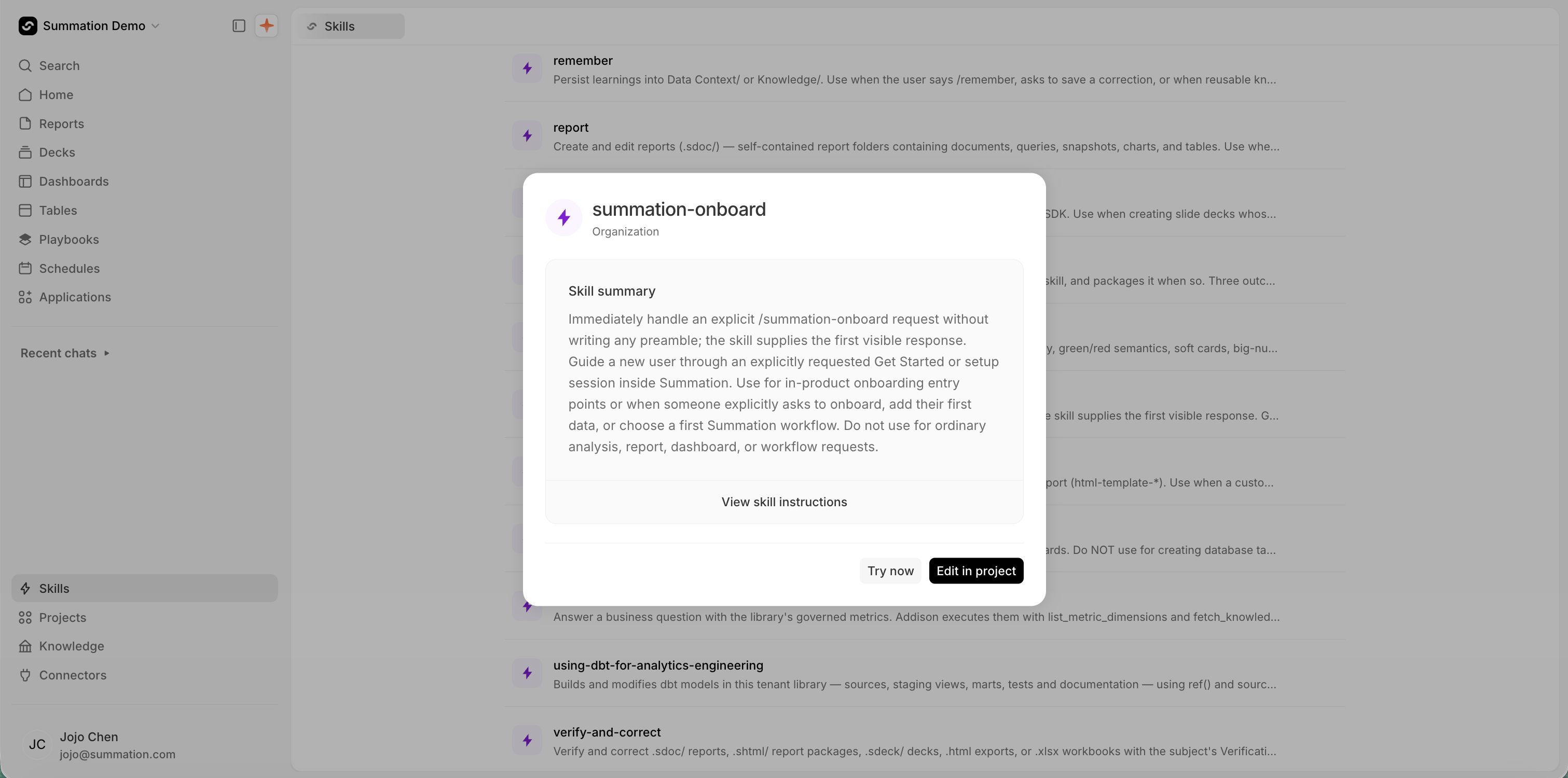Click the remember skill lightning icon

[x=527, y=68]
